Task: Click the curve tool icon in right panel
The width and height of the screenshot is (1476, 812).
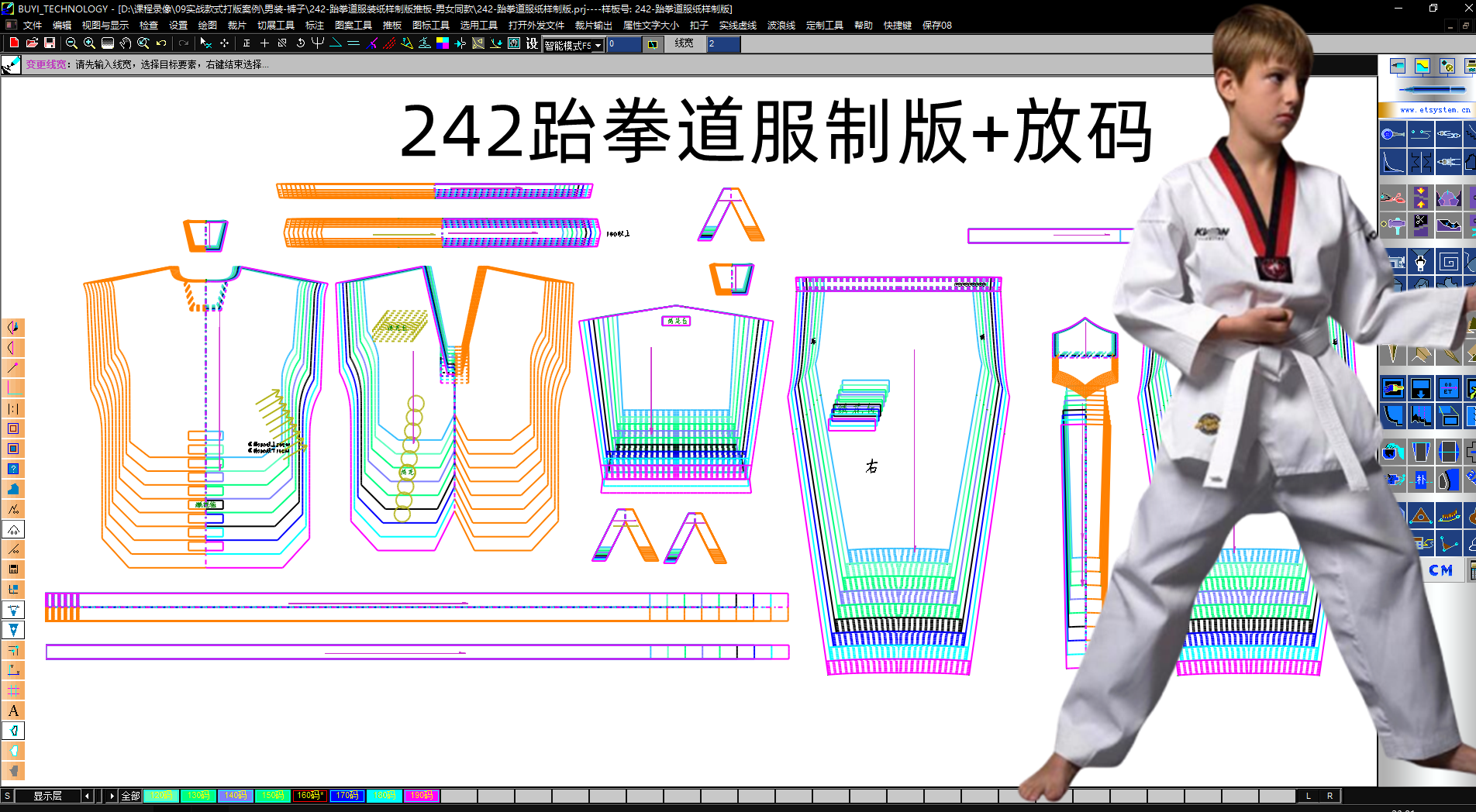Action: coord(1393,163)
